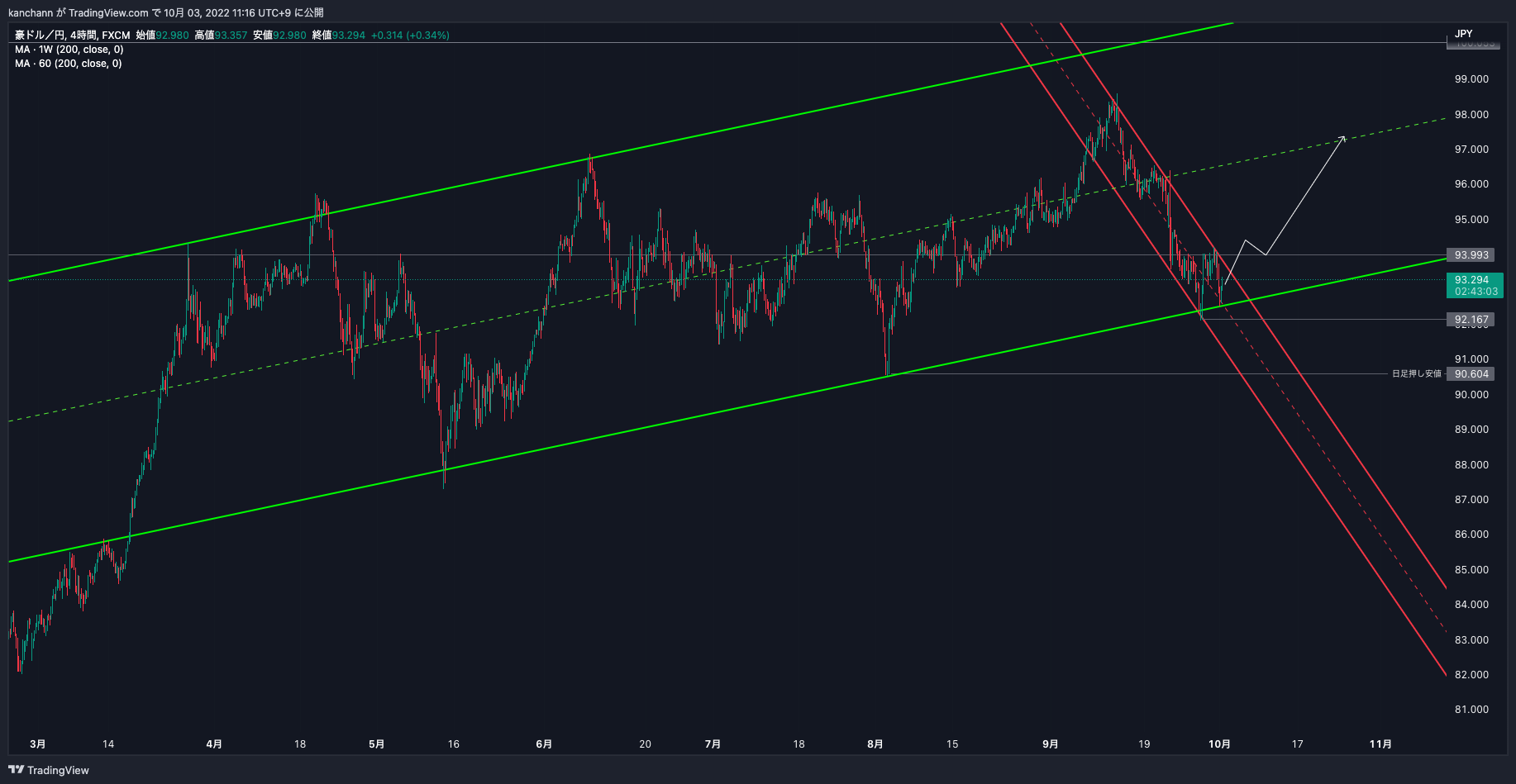Select the MA · 60 (200, close, 0) indicator
Image resolution: width=1516 pixels, height=784 pixels.
[68, 64]
